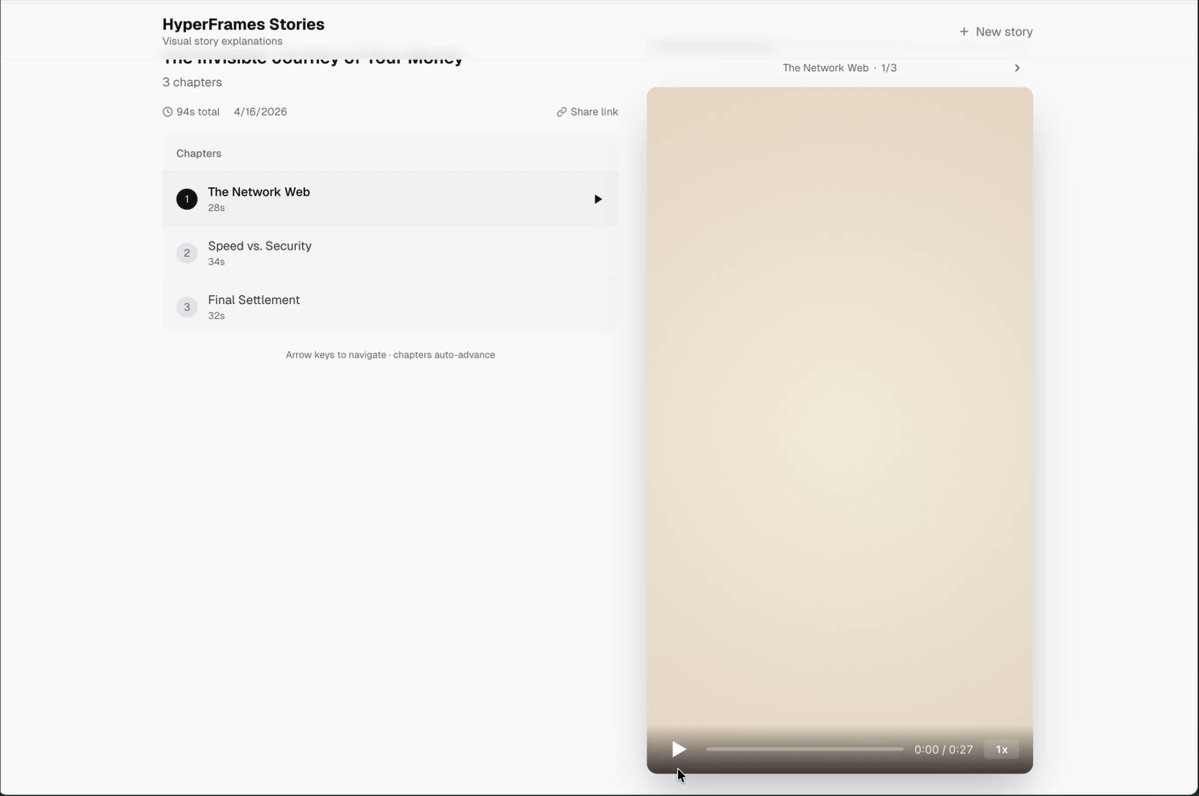The image size is (1199, 796).
Task: Select chapter number 2 circle badge
Action: (x=187, y=253)
